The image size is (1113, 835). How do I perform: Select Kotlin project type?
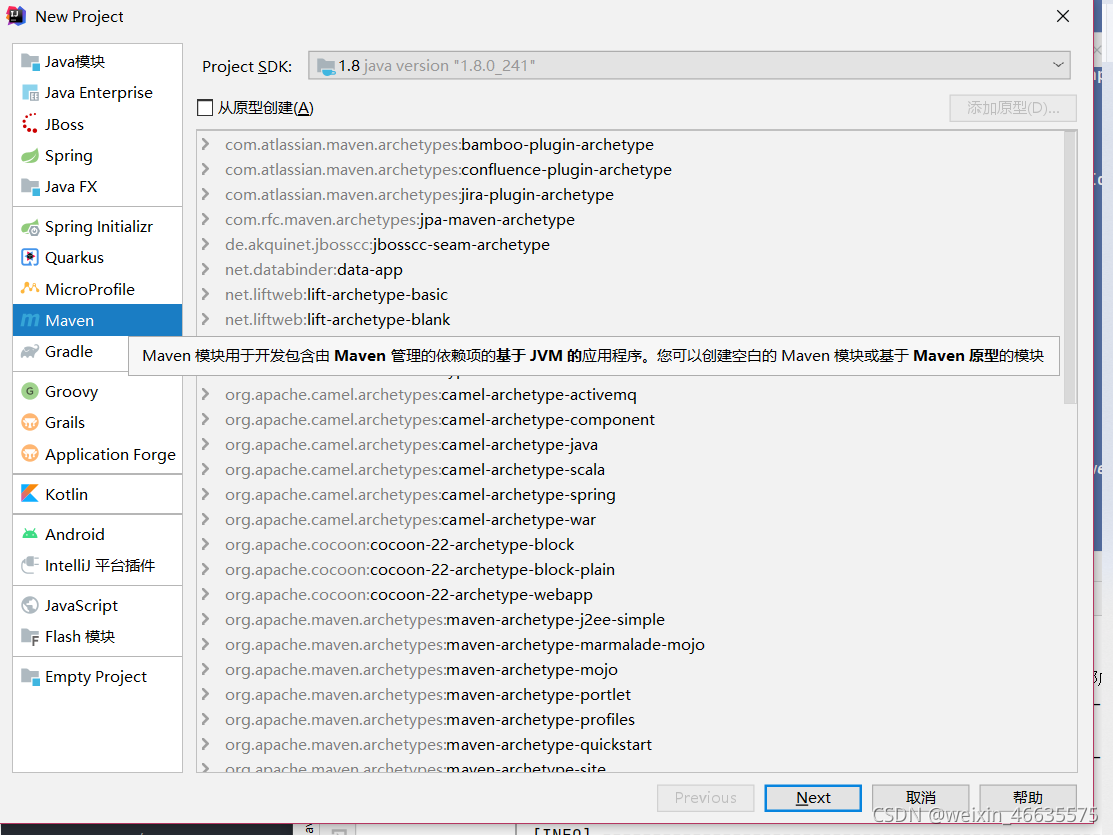[97, 494]
